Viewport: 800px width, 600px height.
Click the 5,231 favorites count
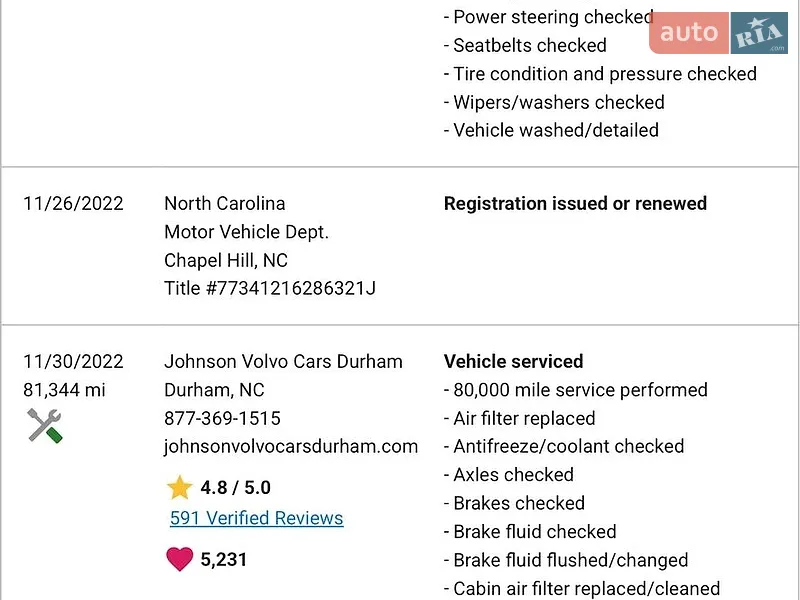click(223, 560)
